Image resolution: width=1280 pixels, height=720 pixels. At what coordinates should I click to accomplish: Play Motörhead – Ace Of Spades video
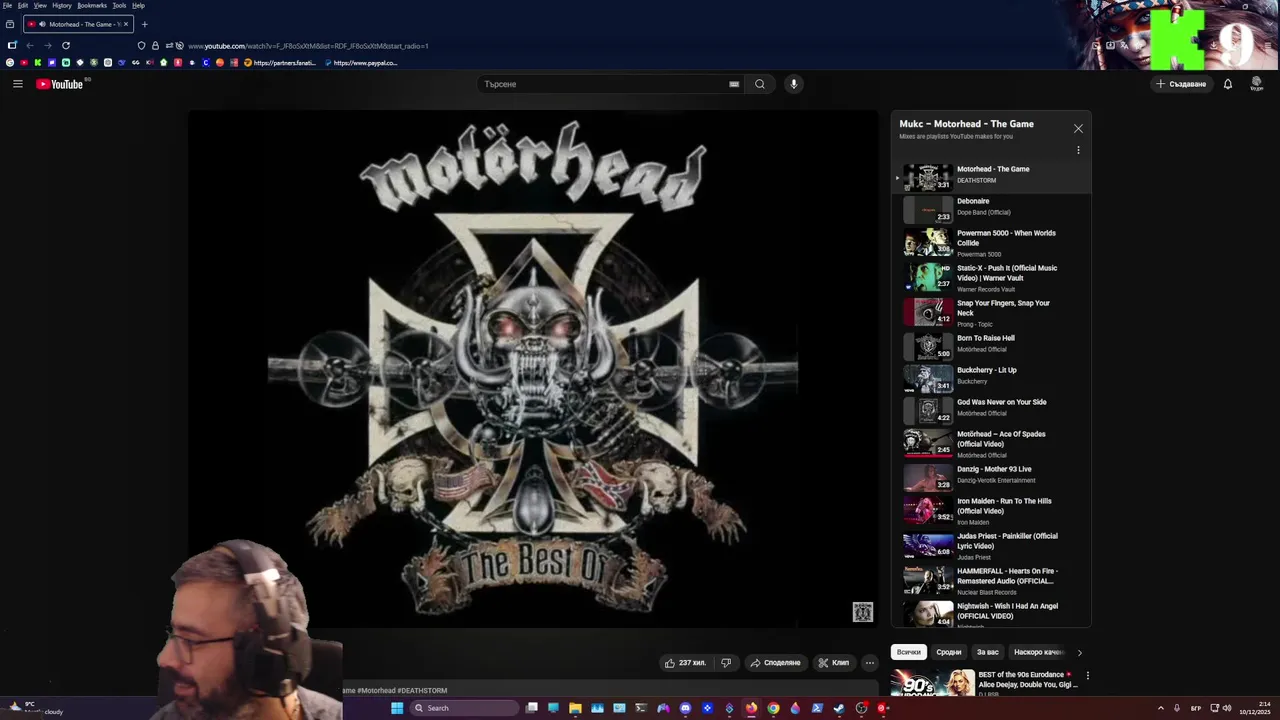992,444
